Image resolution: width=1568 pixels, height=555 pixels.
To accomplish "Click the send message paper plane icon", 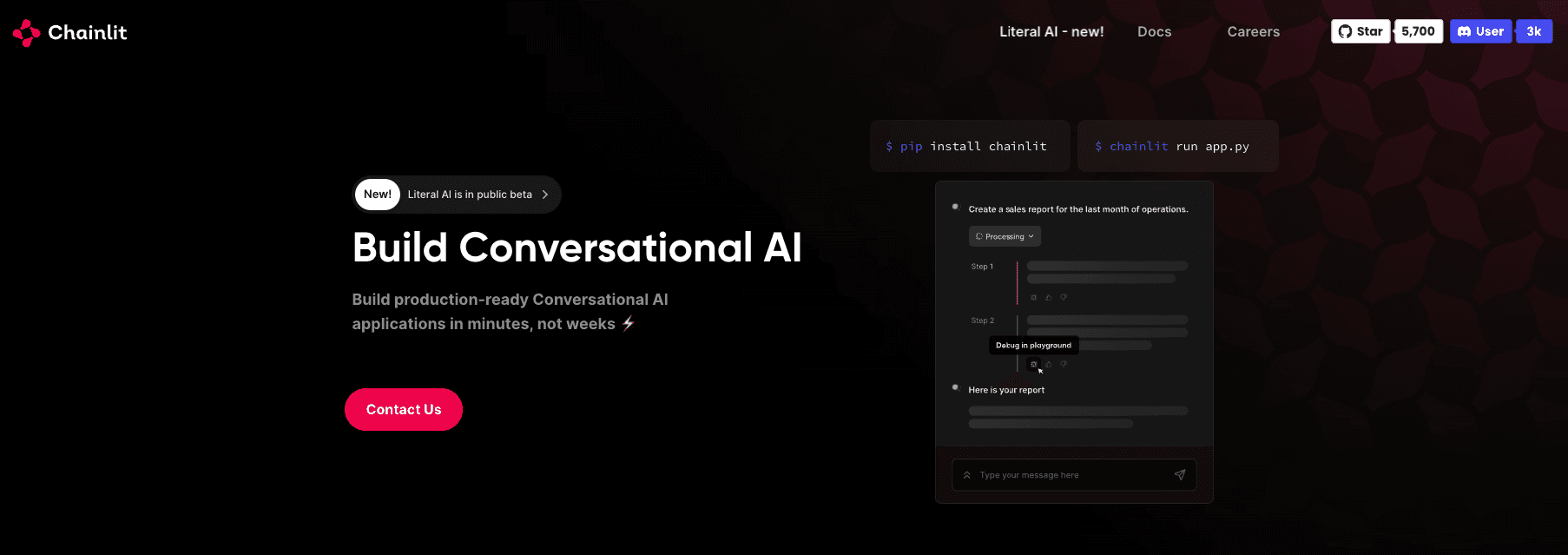I will click(1179, 475).
